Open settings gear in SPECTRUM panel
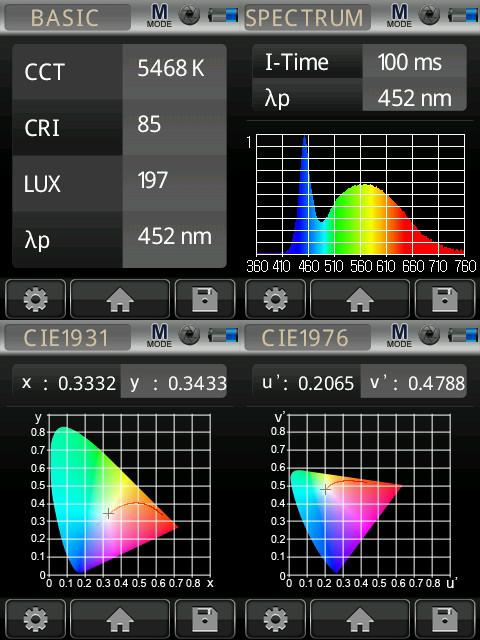The height and width of the screenshot is (640, 480). coord(276,299)
